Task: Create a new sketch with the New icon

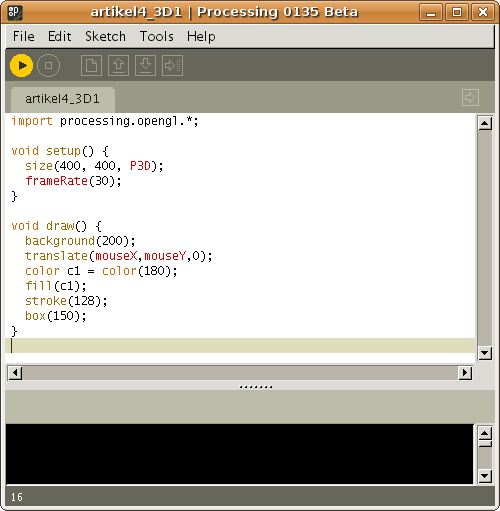Action: [x=91, y=66]
